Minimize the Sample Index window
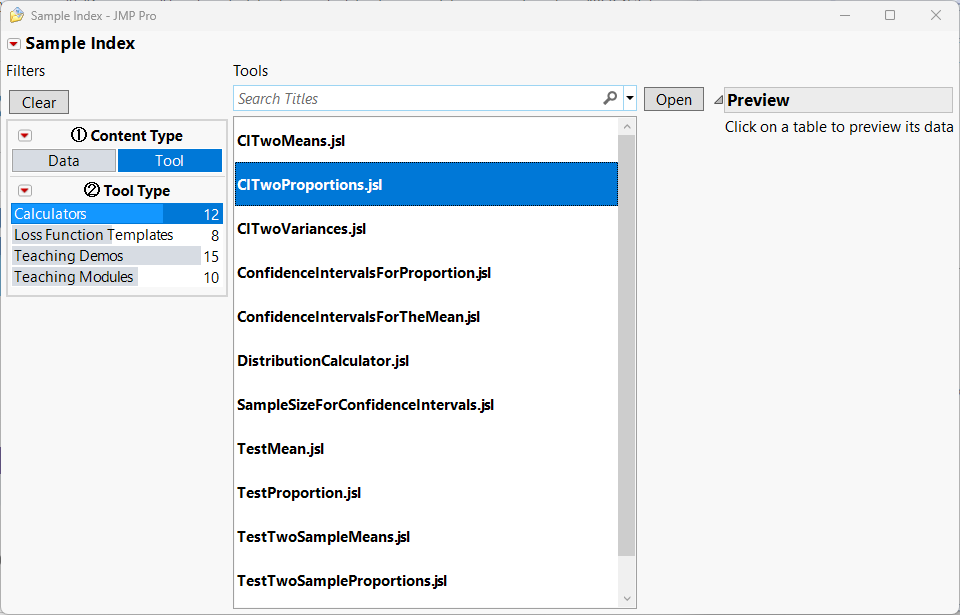960x615 pixels. point(846,15)
